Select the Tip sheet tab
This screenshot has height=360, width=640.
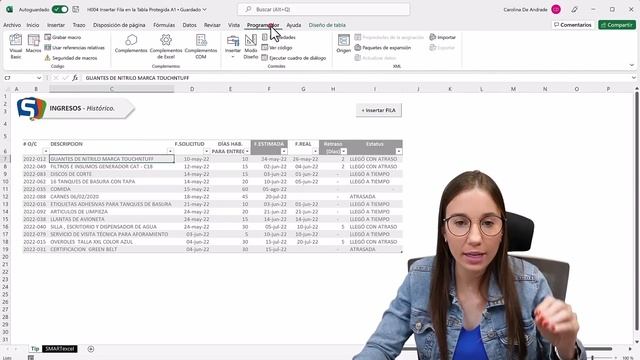tap(35, 349)
